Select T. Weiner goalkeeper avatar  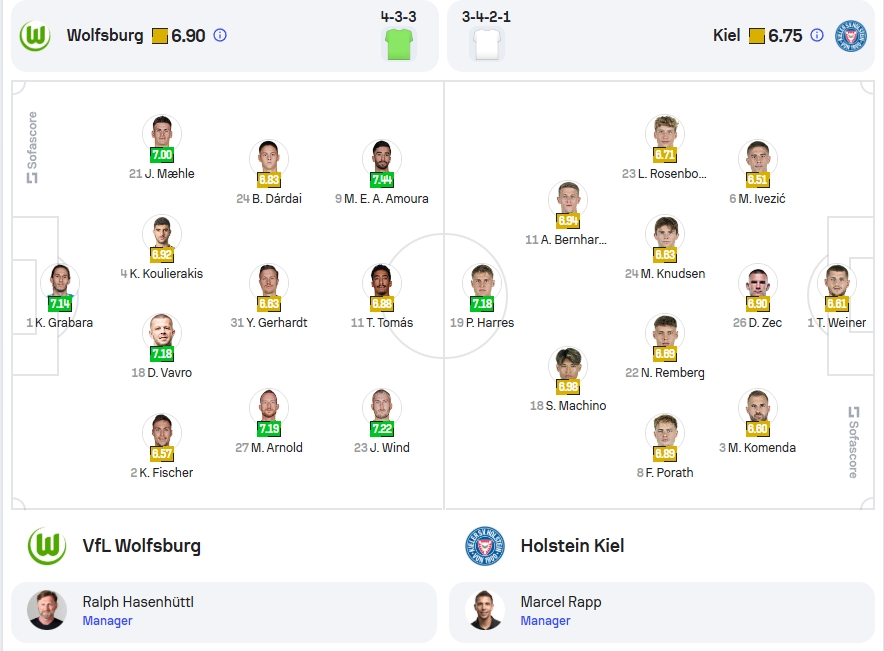coord(837,282)
